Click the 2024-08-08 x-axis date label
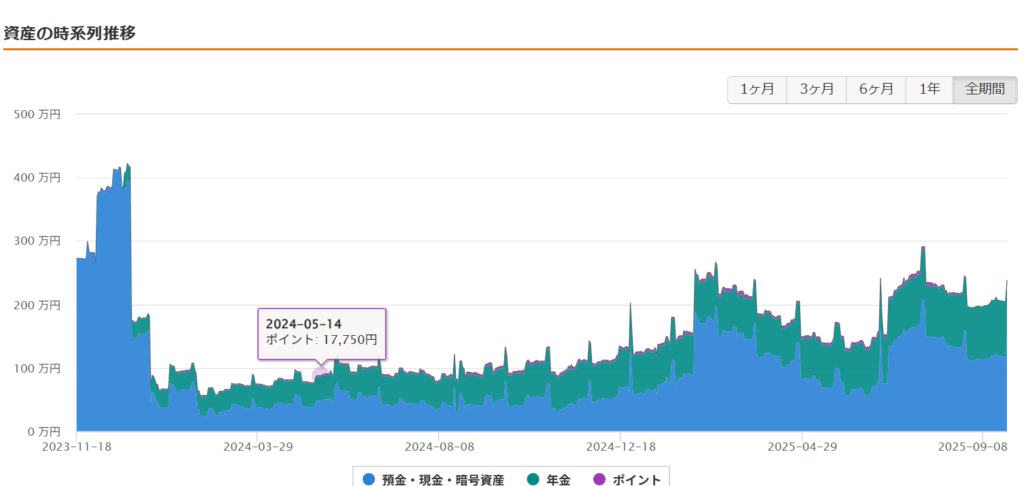This screenshot has width=1024, height=486. pos(438,447)
